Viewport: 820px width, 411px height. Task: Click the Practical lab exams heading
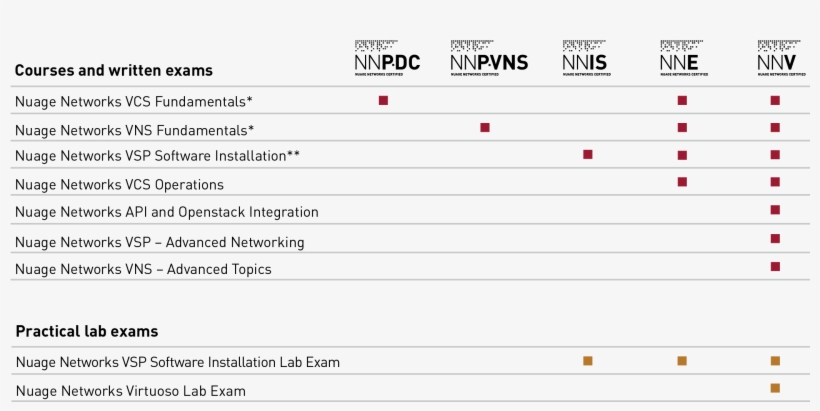tap(86, 331)
